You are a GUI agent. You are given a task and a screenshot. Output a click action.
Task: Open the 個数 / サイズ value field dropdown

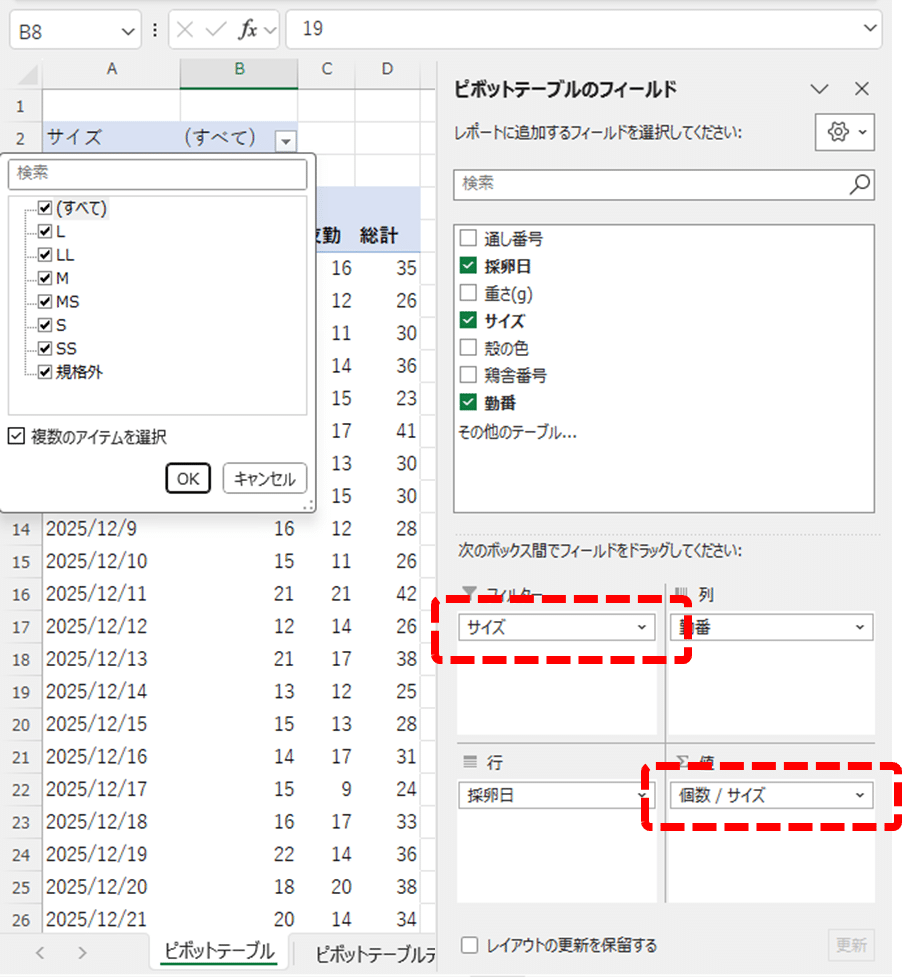(x=858, y=796)
